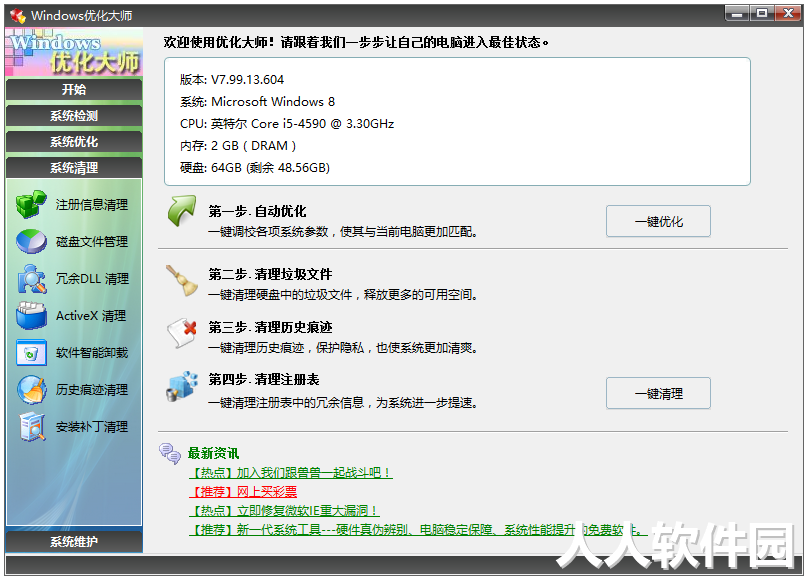Click the 最新资讯 heading
The image size is (810, 579).
coord(213,453)
